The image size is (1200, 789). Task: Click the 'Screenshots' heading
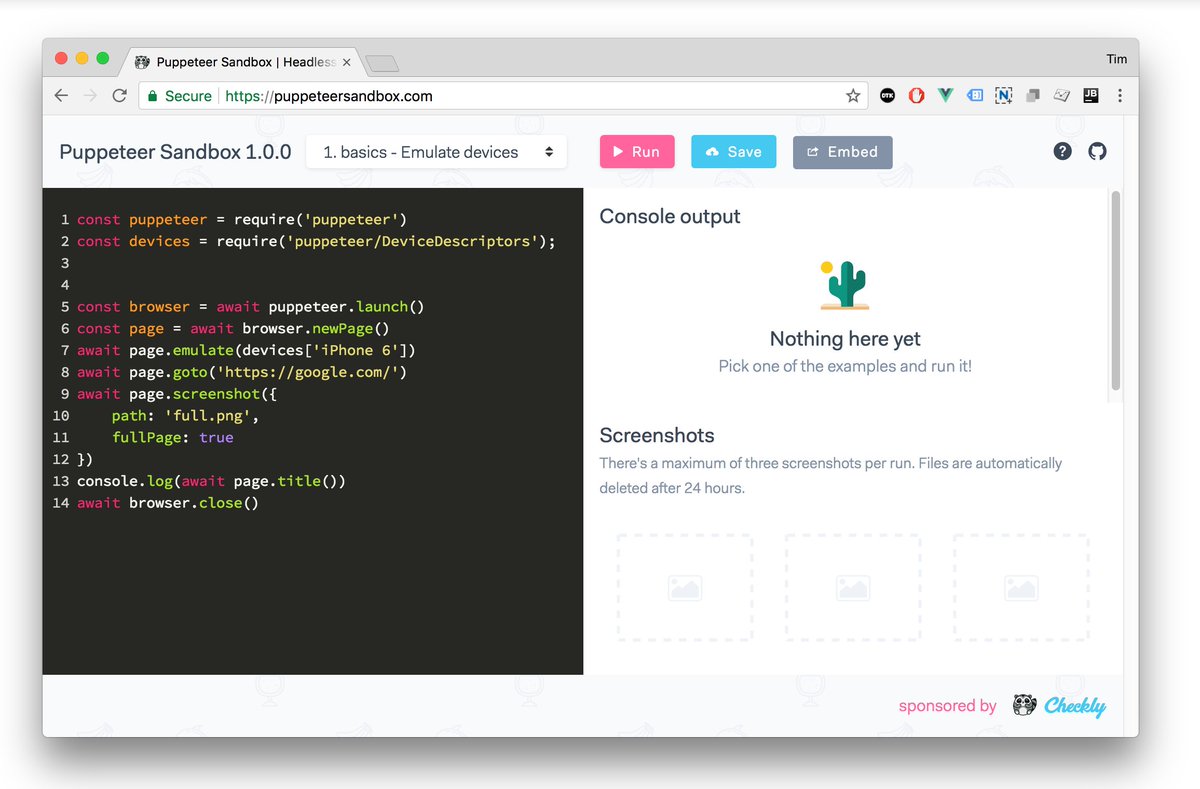coord(657,435)
